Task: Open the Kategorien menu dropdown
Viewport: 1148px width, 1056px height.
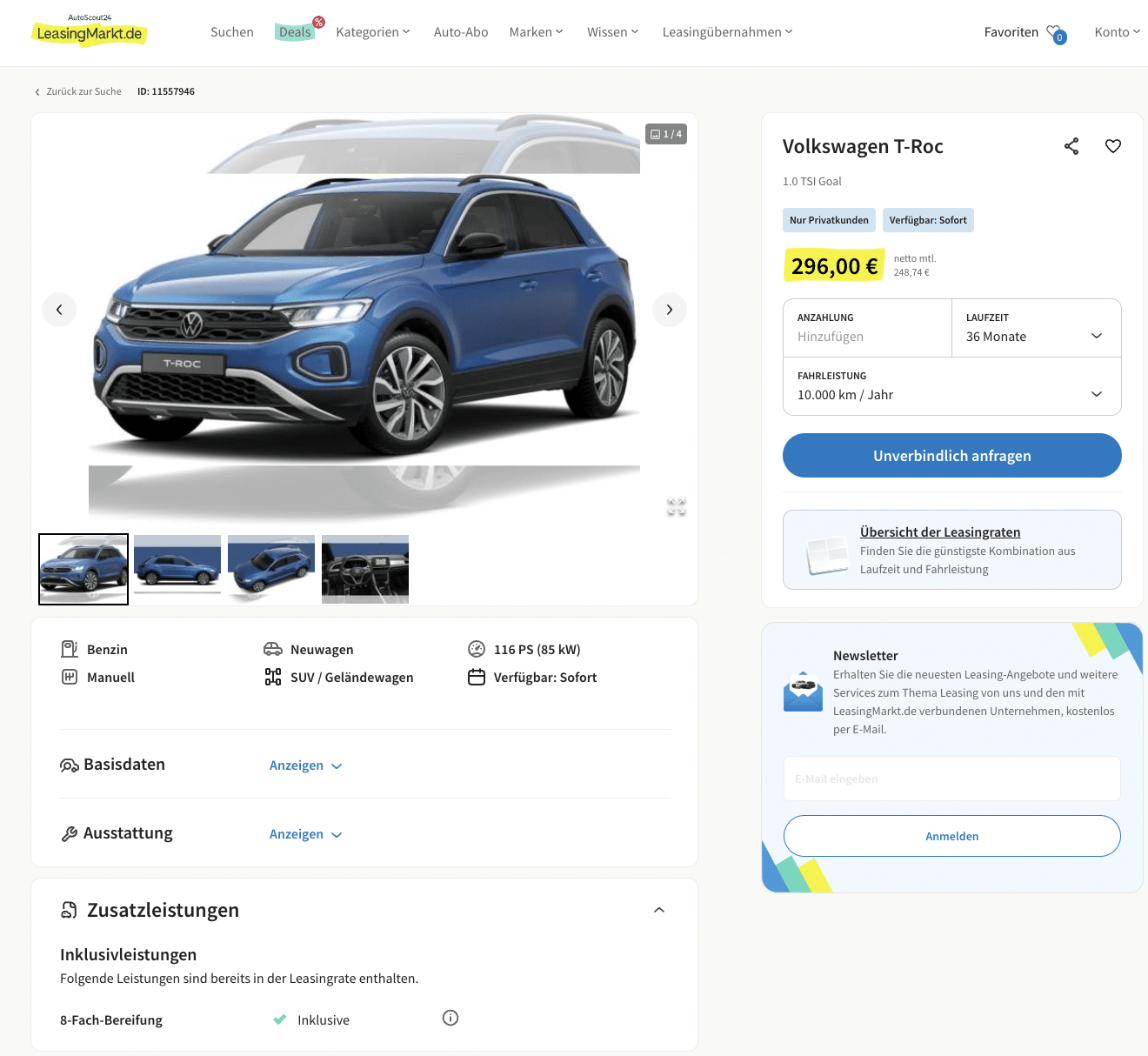Action: click(x=373, y=32)
